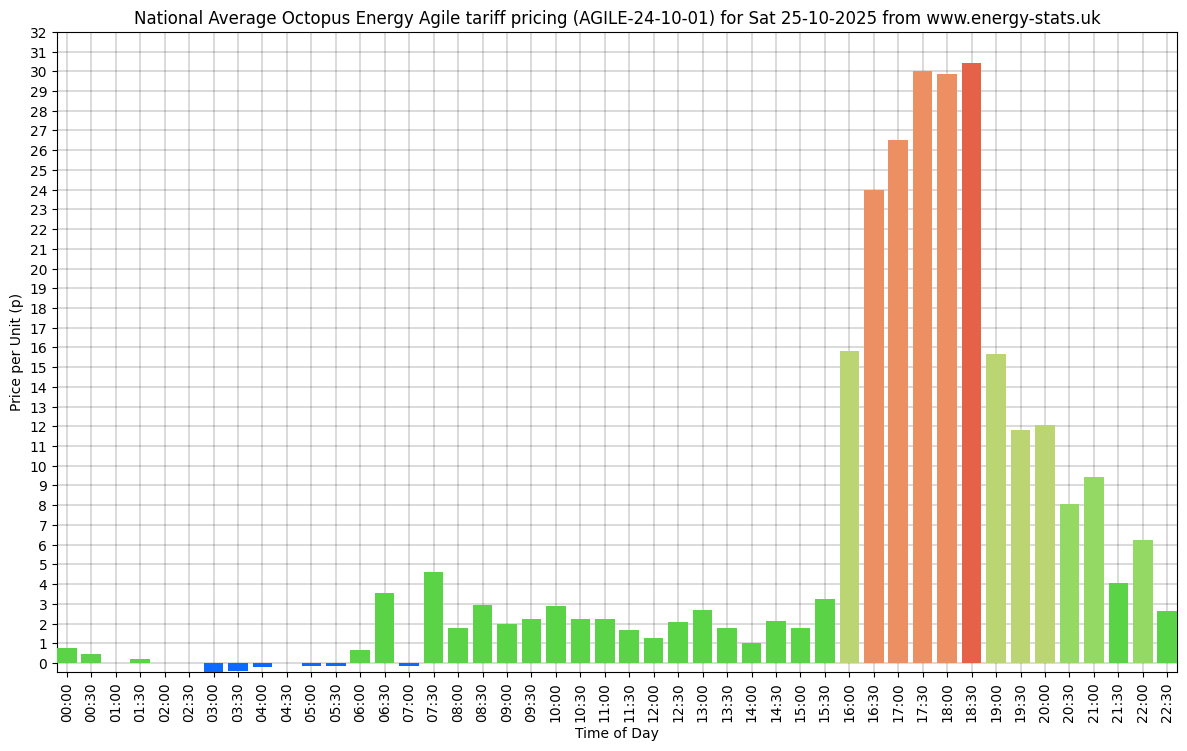Select the tallest red bar at 18:30
Viewport: 1187px width, 751px height.
pyautogui.click(x=971, y=363)
